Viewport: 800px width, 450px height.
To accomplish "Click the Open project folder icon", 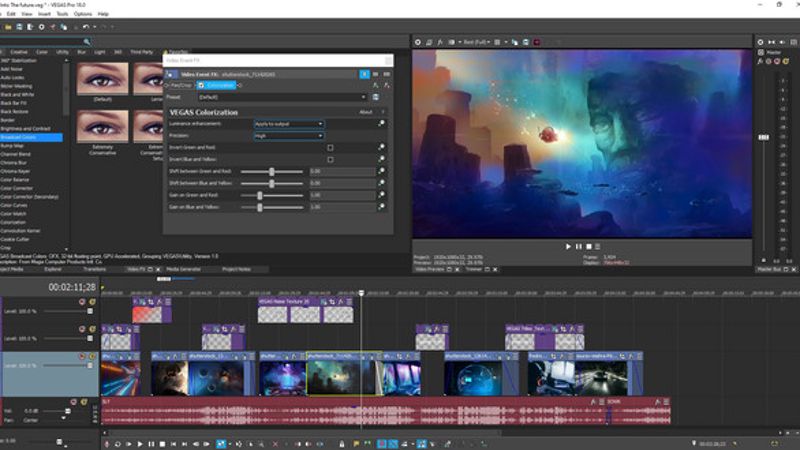I will 8,27.
